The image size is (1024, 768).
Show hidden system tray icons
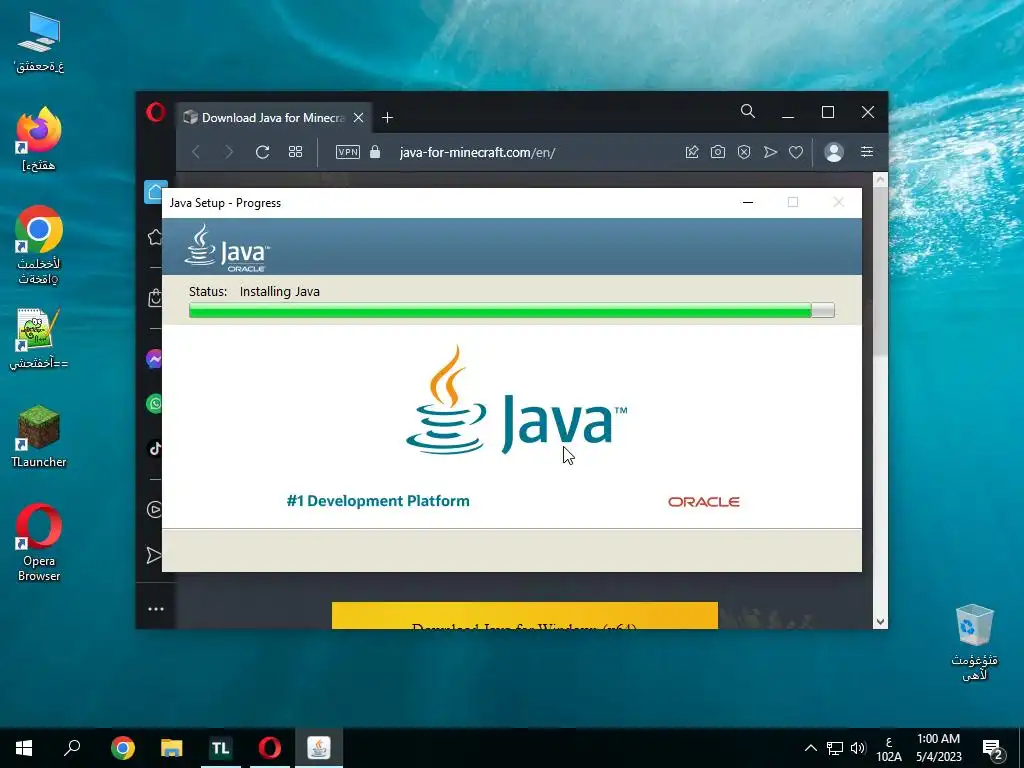pyautogui.click(x=810, y=748)
